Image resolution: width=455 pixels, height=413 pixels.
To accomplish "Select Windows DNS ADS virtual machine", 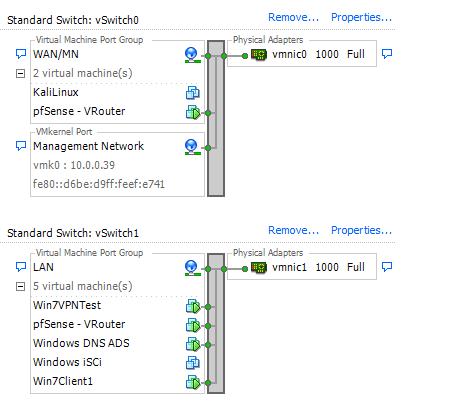I will tap(81, 343).
